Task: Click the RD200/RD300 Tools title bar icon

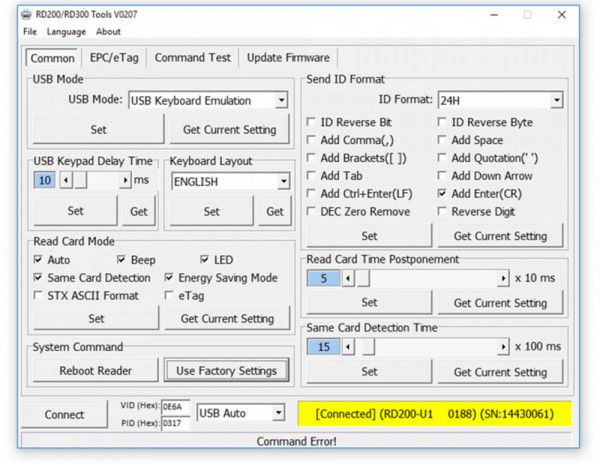Action: click(28, 15)
